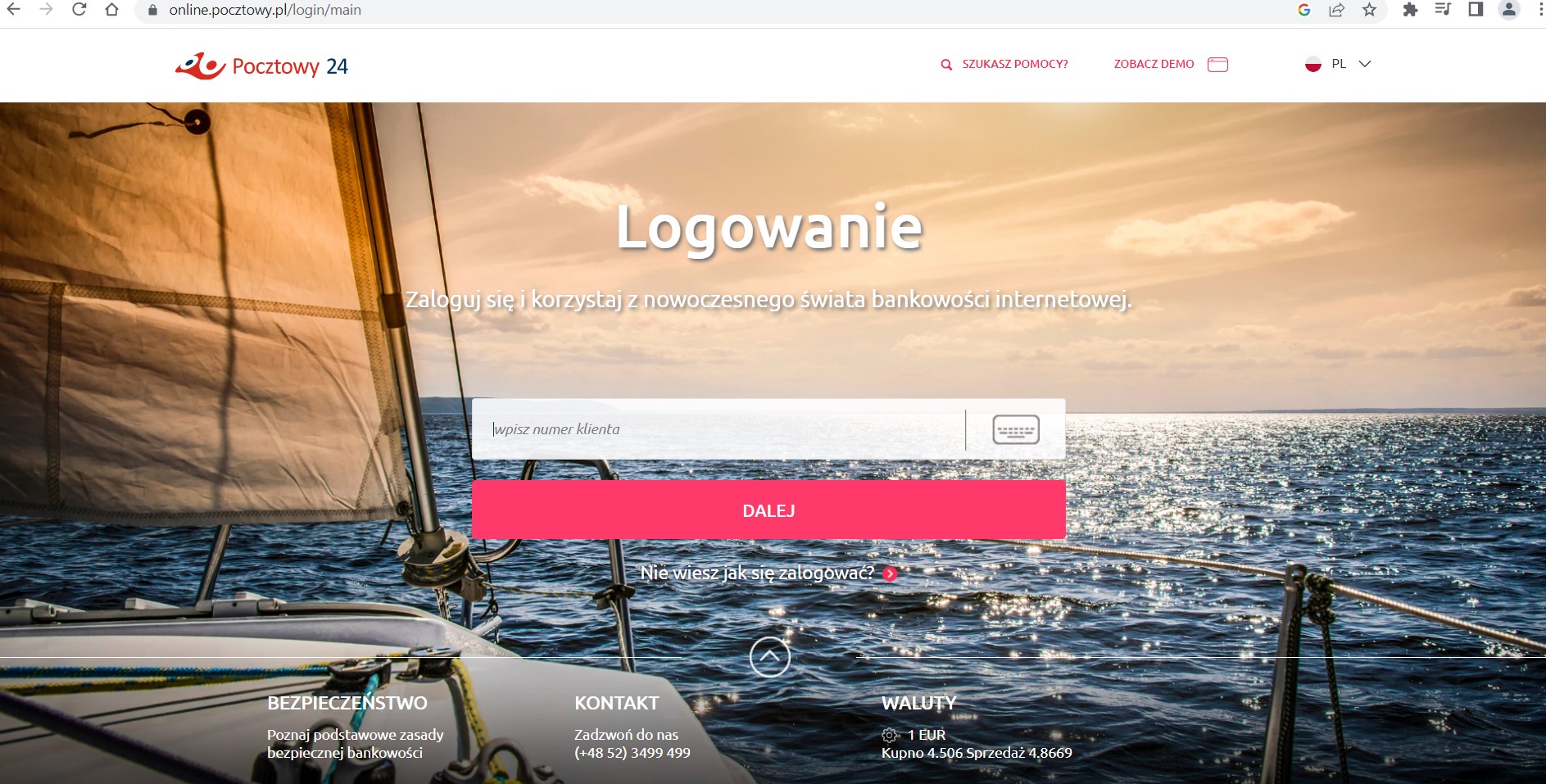Viewport: 1546px width, 784px height.
Task: Reload the page using browser refresh button
Action: [79, 10]
